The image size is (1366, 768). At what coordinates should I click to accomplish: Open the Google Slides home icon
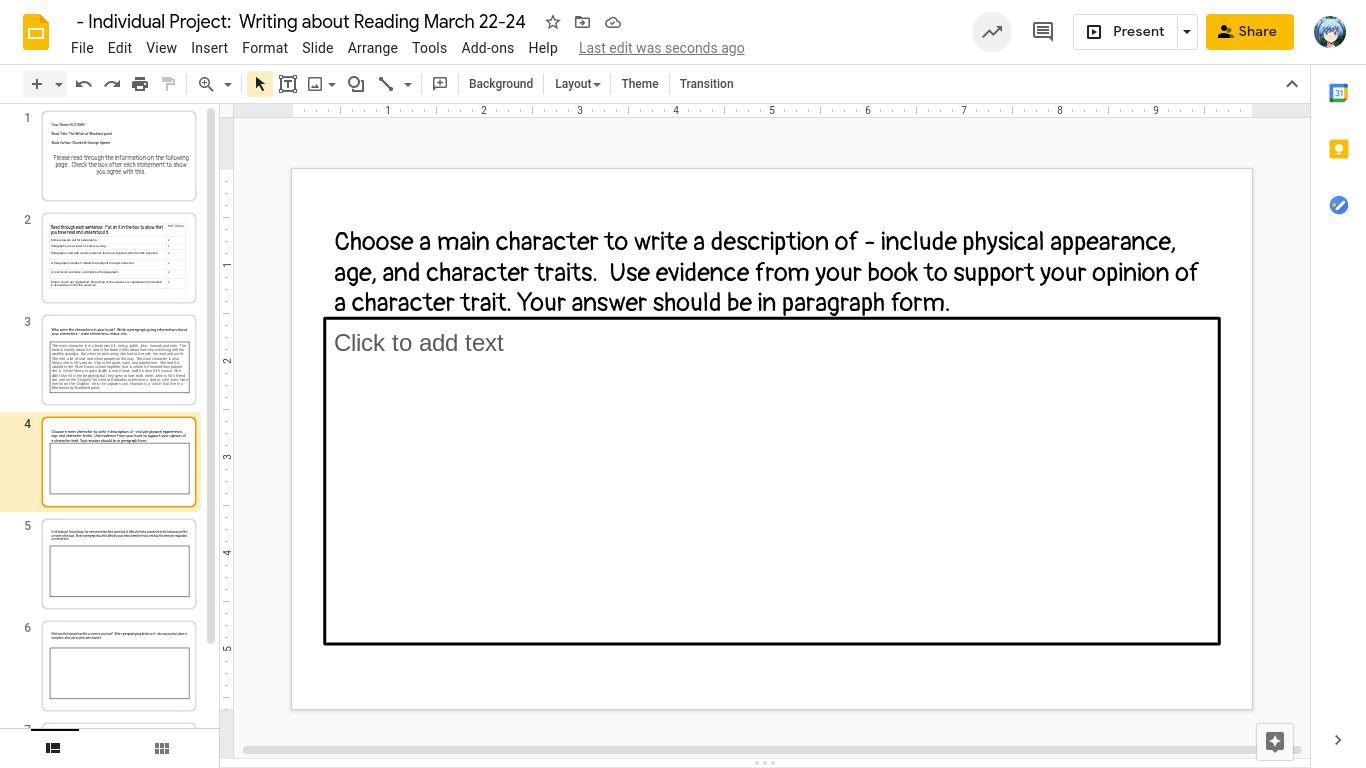pos(36,32)
